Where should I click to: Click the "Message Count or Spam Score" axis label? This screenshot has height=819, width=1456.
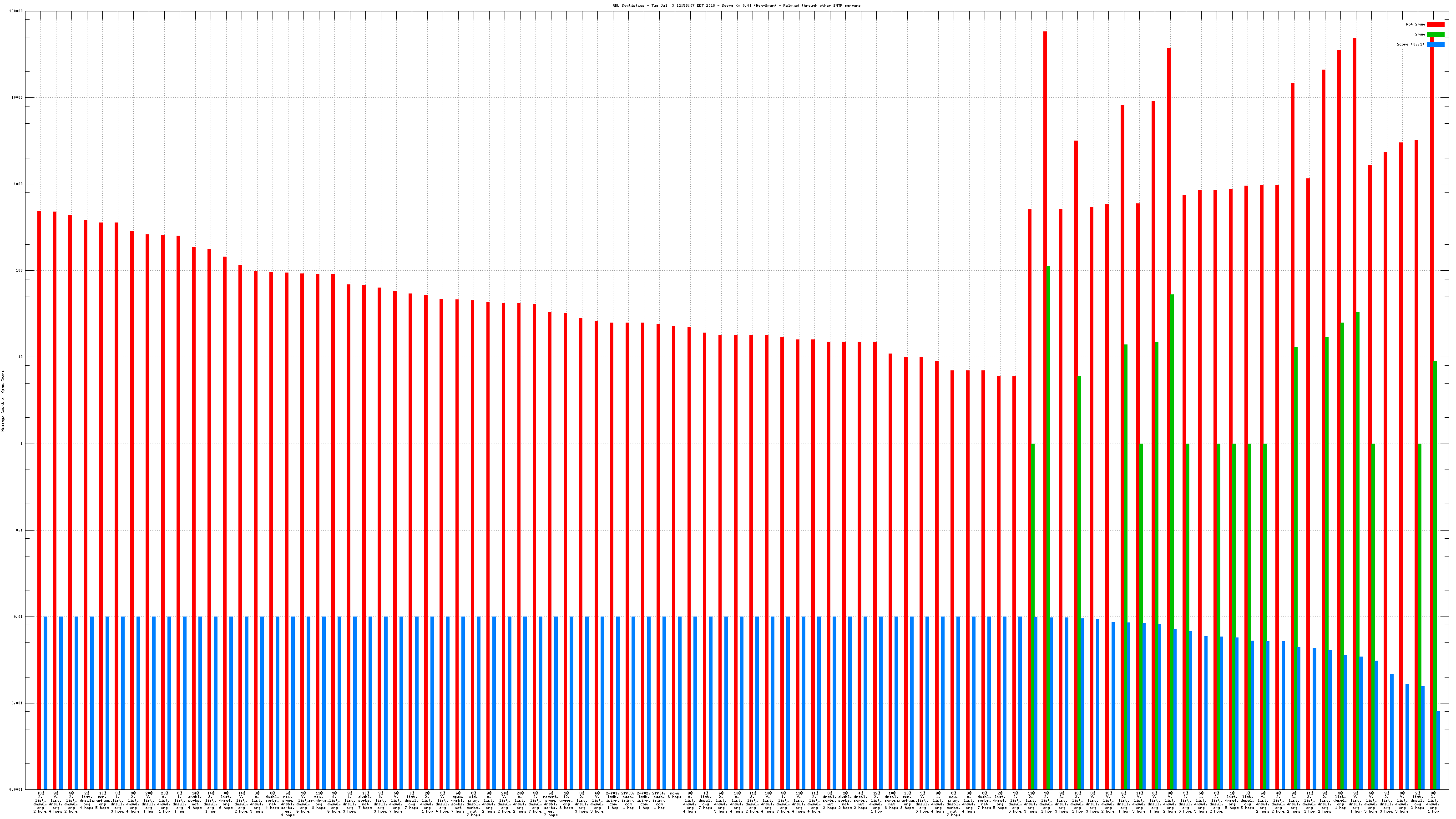[x=3, y=401]
